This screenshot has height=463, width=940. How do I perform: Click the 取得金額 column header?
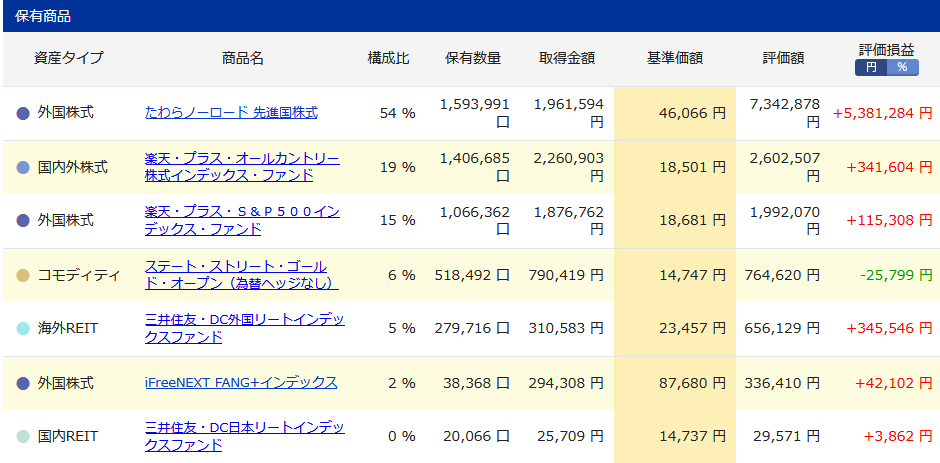click(567, 58)
